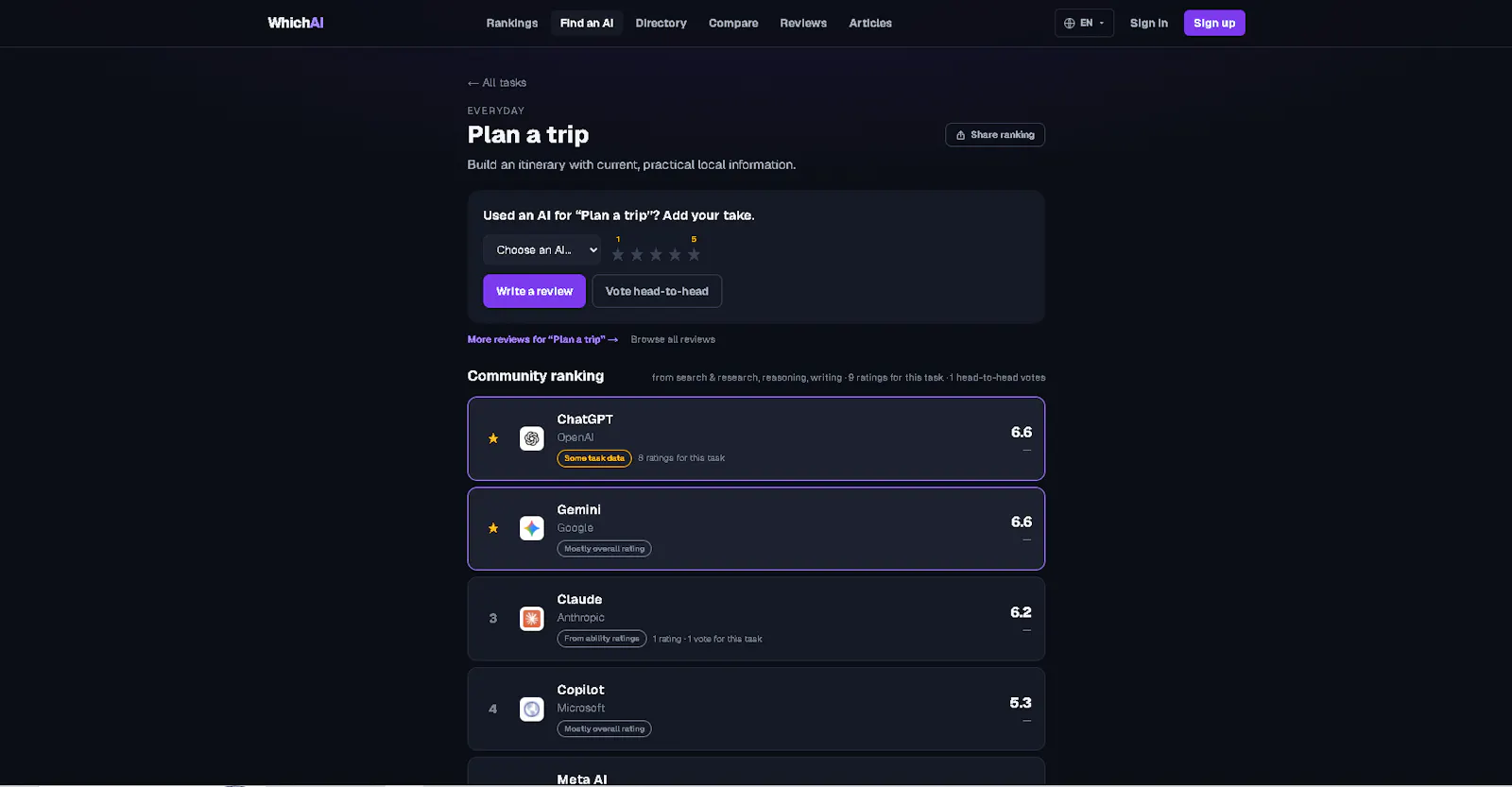The height and width of the screenshot is (787, 1512).
Task: Rate four stars
Action: coord(675,254)
